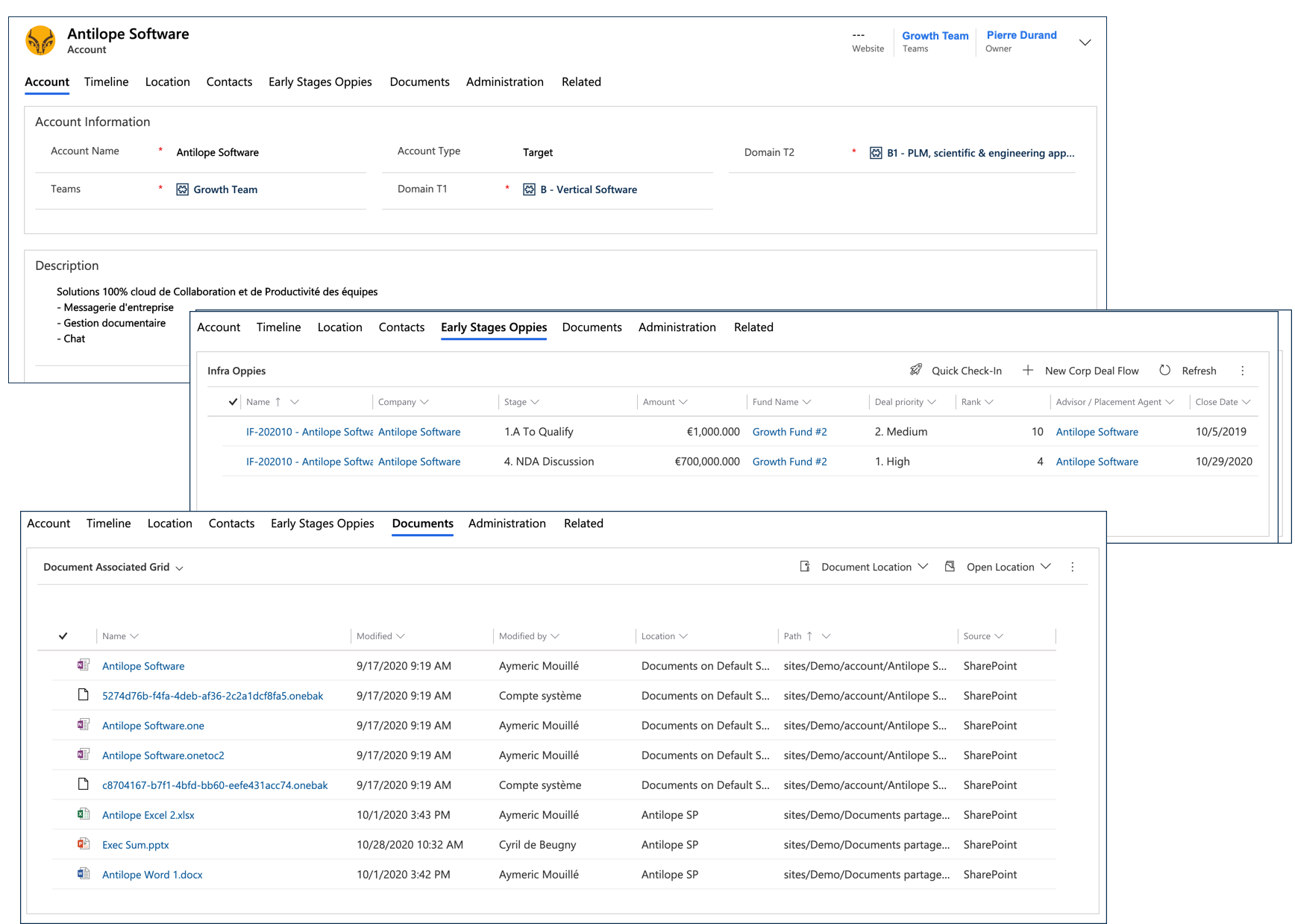This screenshot has height=924, width=1295.
Task: Open Antilope Word 1.docx document link
Action: pos(152,875)
